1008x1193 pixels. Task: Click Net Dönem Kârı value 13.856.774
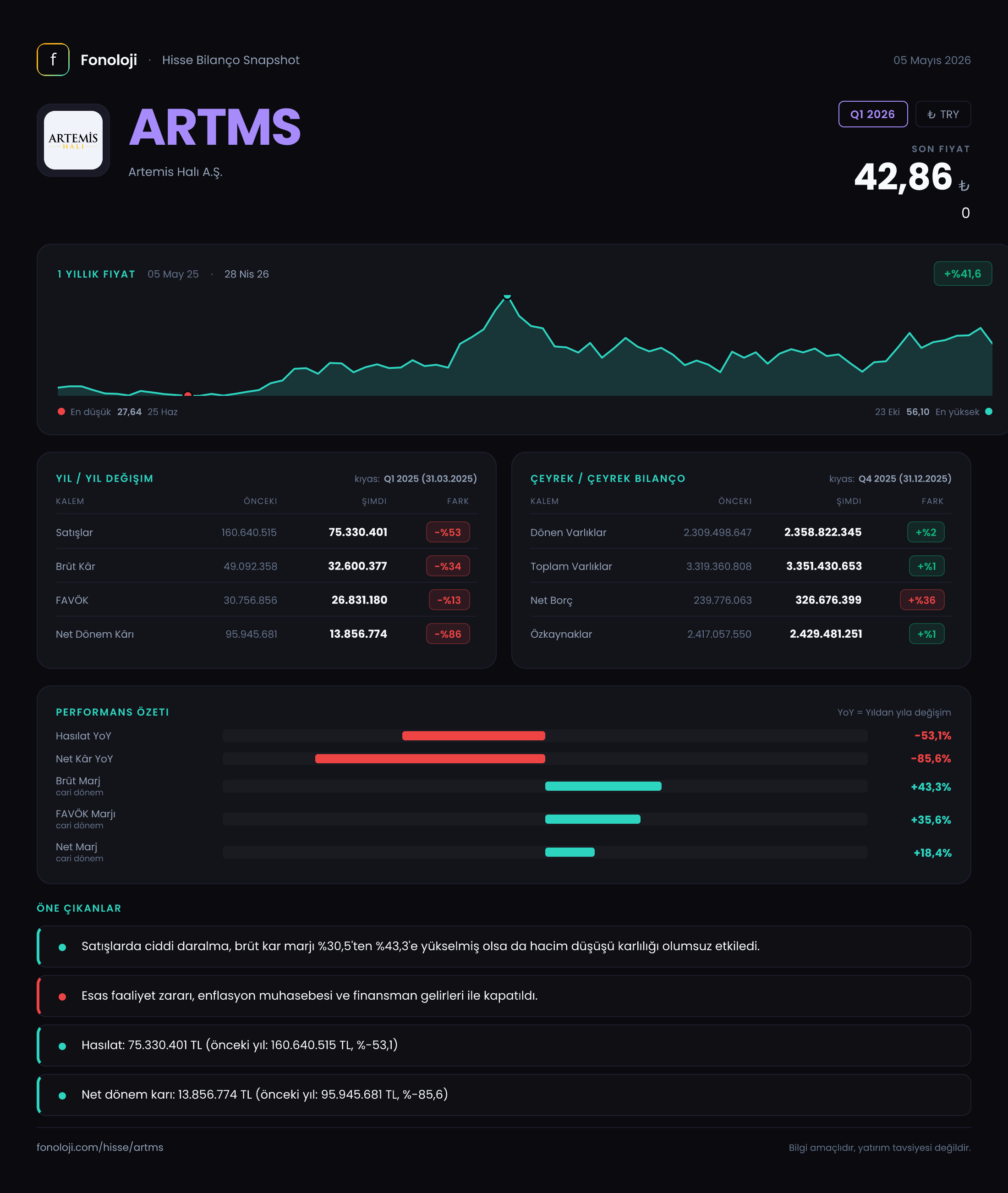click(x=358, y=634)
